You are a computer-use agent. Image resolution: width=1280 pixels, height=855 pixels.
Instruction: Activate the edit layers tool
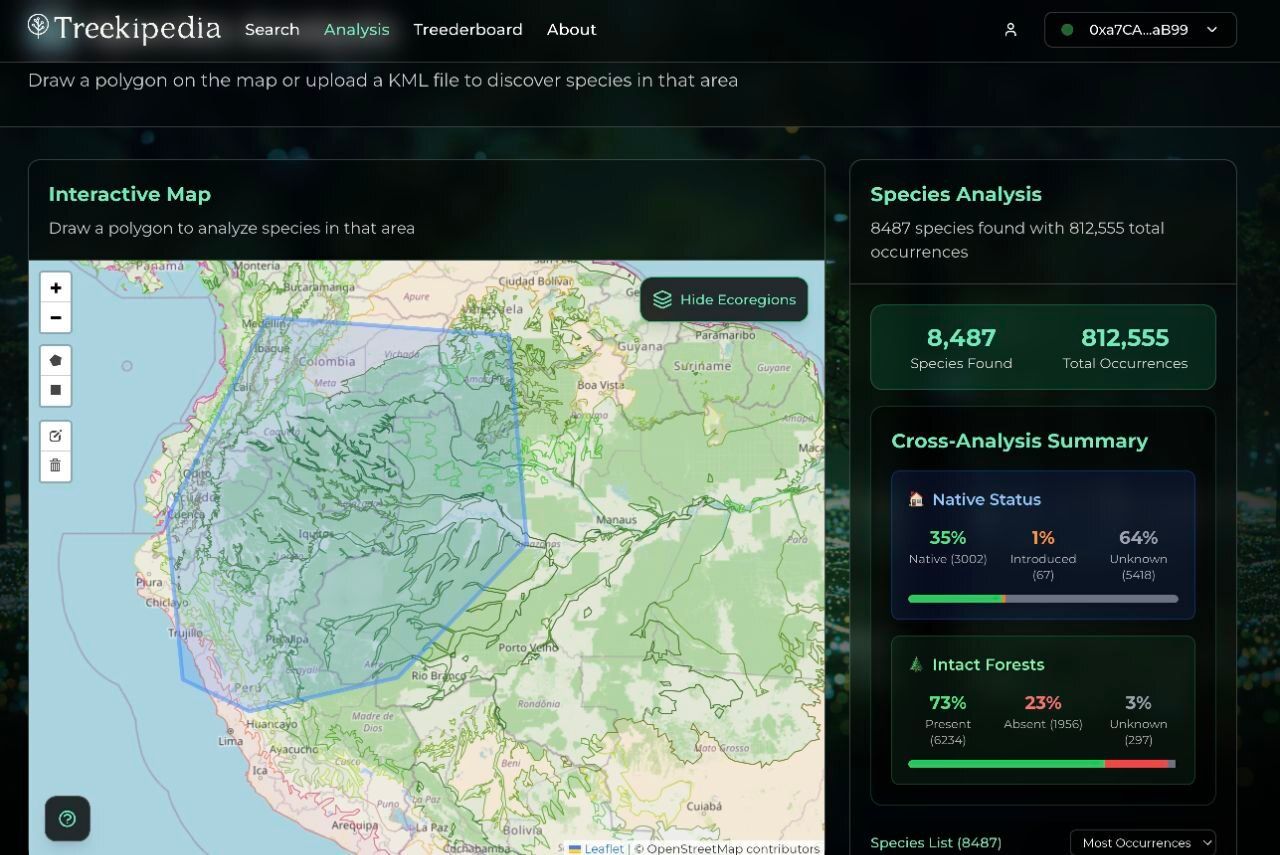pos(56,436)
